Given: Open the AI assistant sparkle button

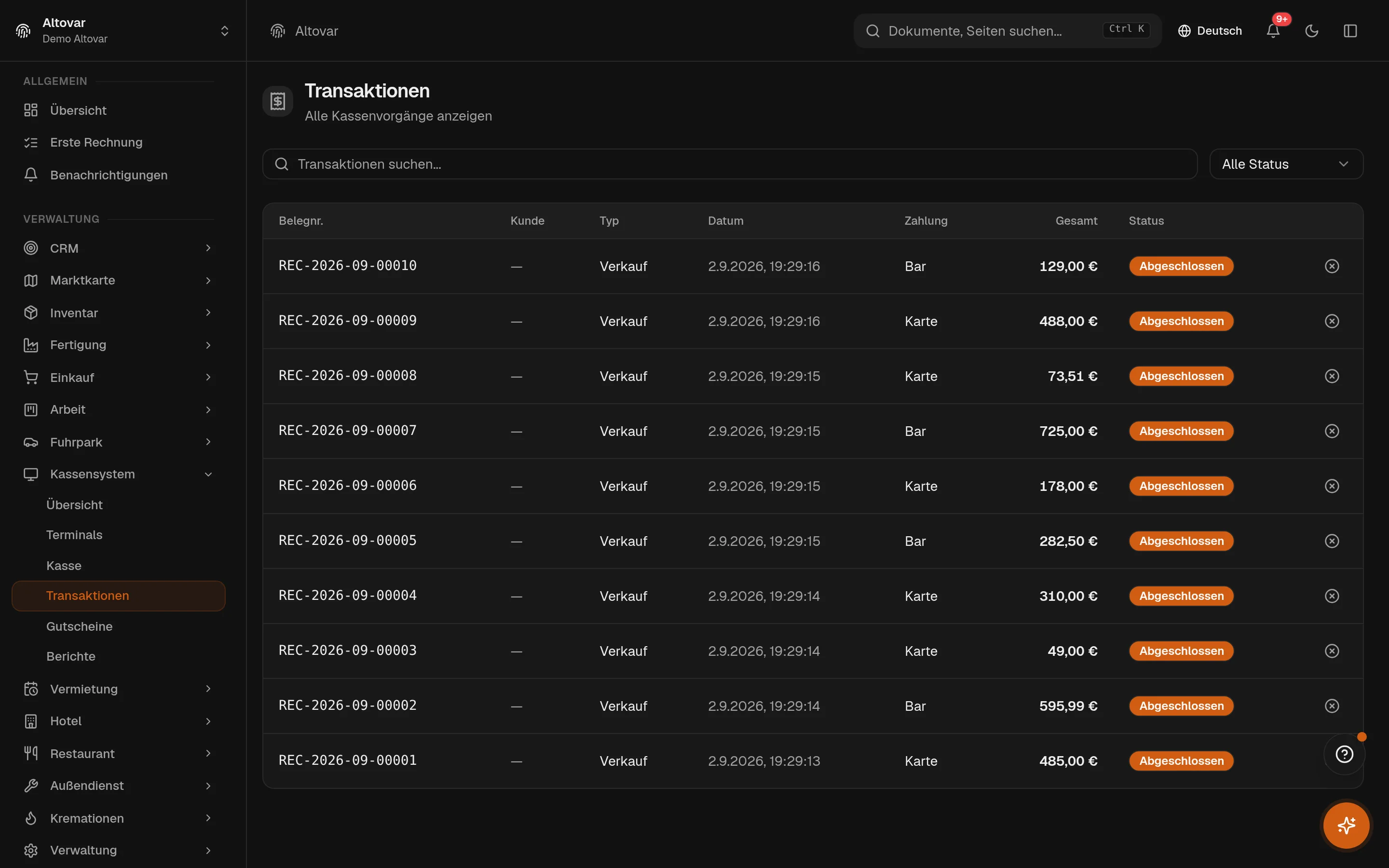Looking at the screenshot, I should click(x=1346, y=826).
